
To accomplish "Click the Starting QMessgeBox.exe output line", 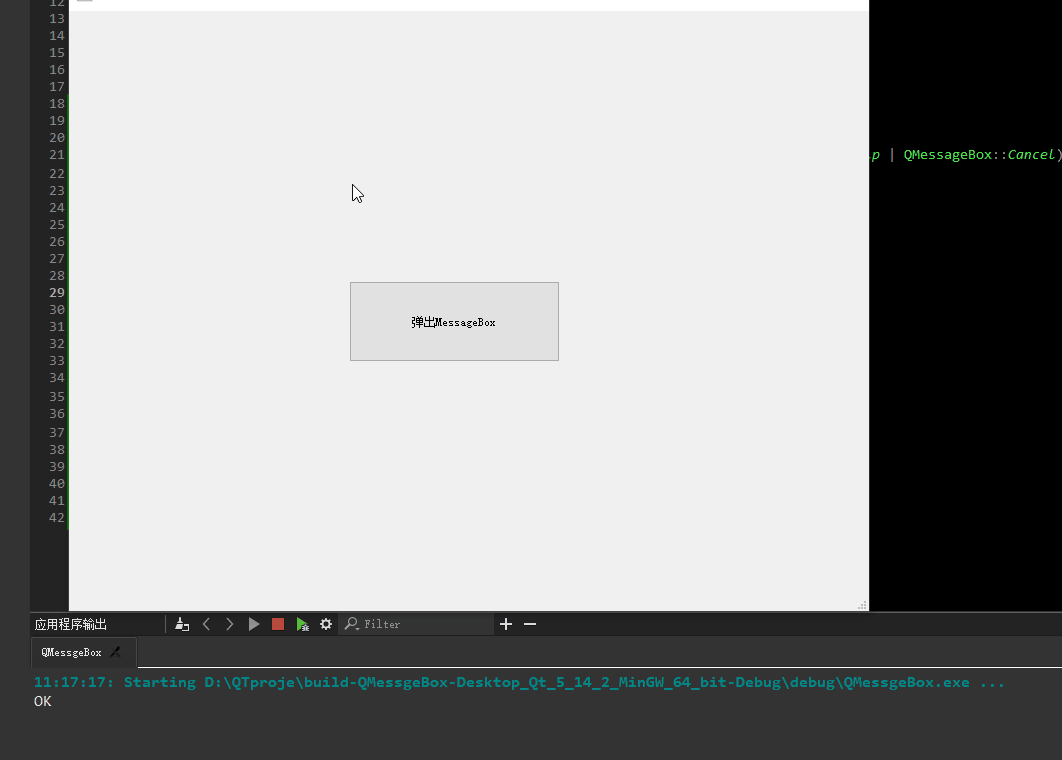I will [x=519, y=682].
